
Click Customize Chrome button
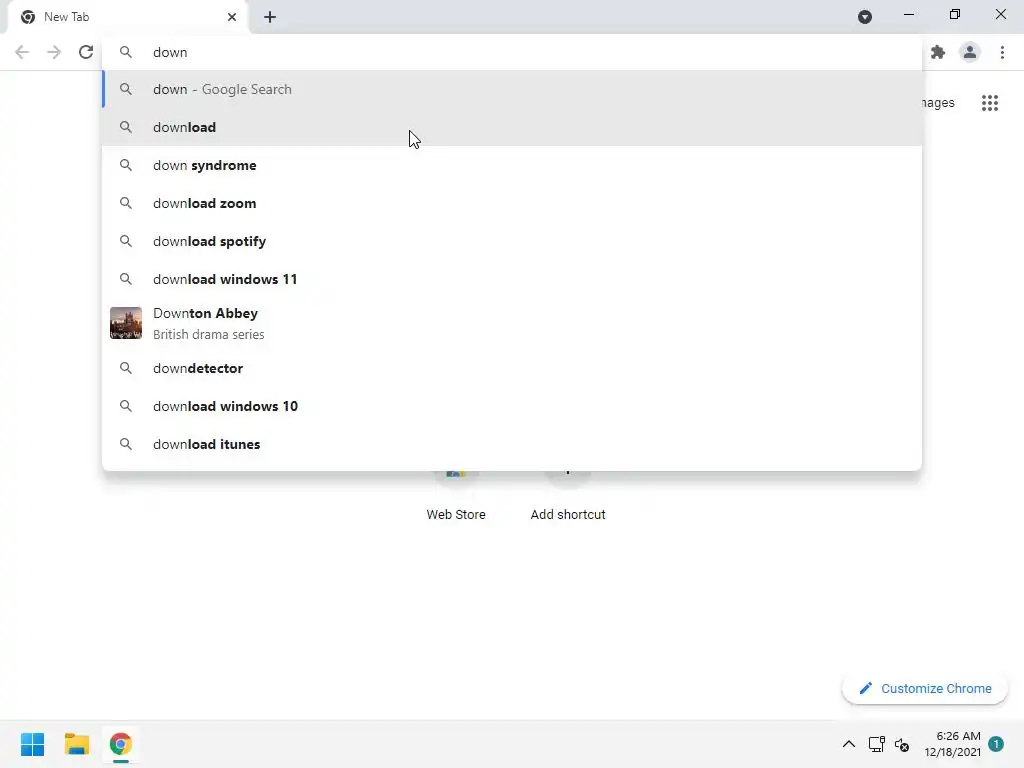click(x=925, y=688)
